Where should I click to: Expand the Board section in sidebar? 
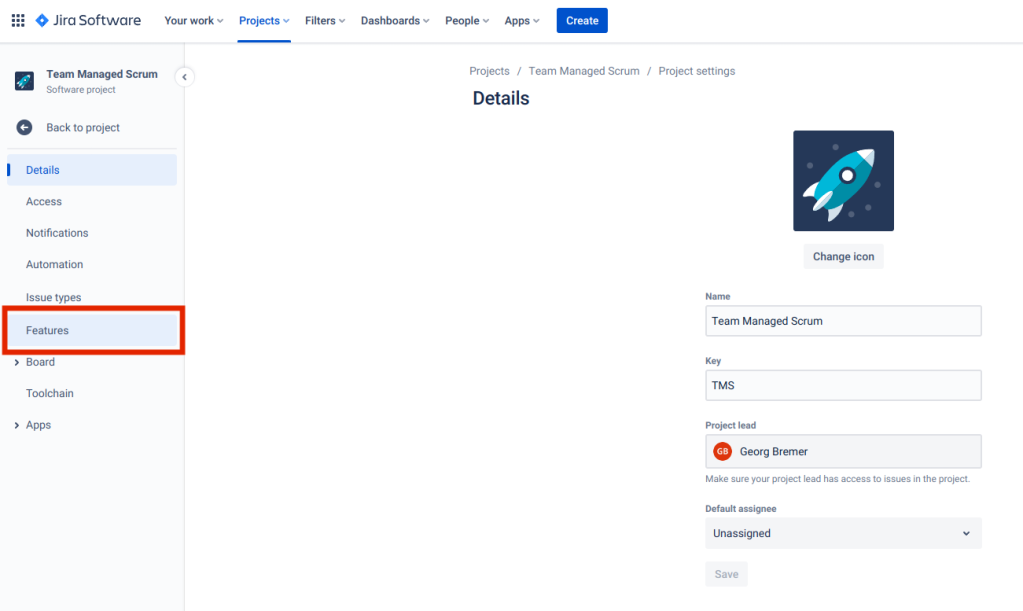pyautogui.click(x=16, y=363)
